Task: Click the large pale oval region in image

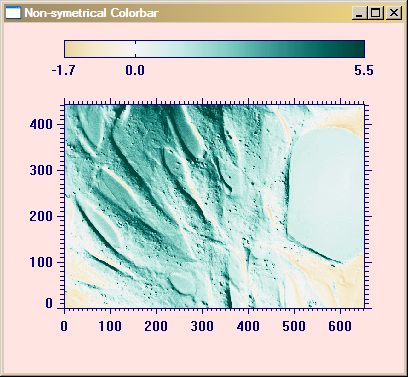Action: [326, 195]
